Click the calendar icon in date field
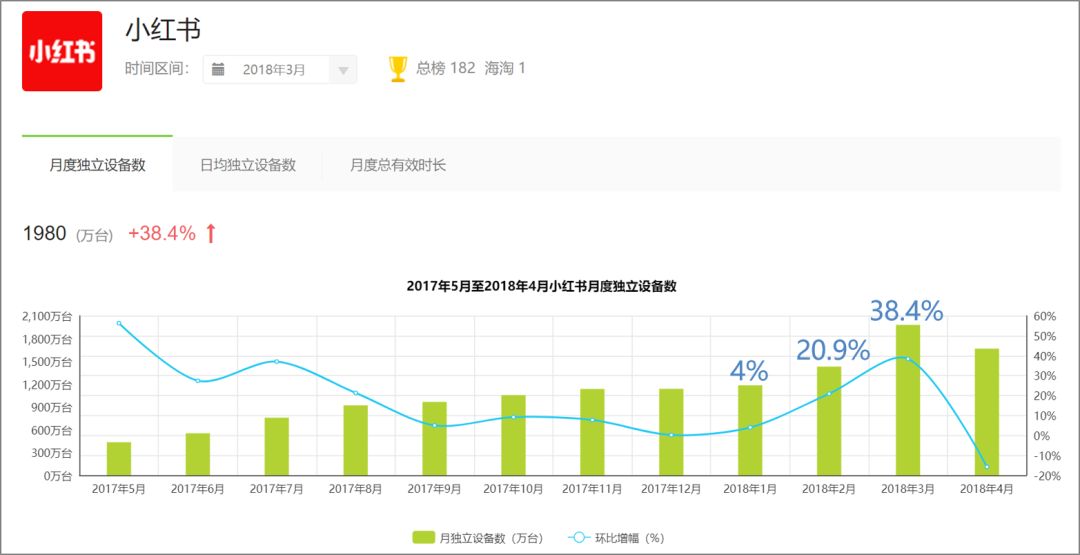Image resolution: width=1080 pixels, height=555 pixels. [x=219, y=70]
